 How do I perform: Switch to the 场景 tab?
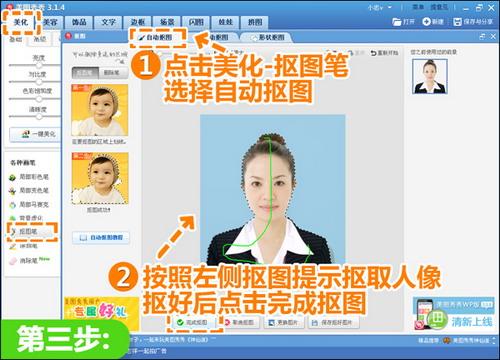(167, 22)
